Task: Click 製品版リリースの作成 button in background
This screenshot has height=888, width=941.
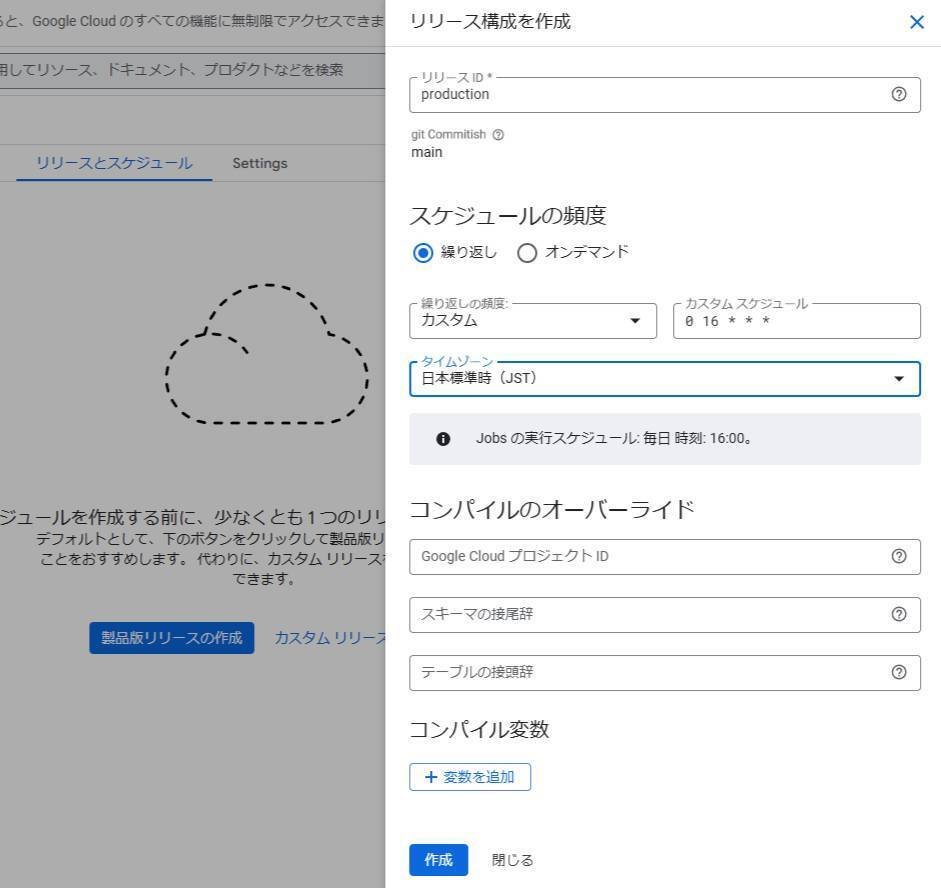Action: pyautogui.click(x=172, y=638)
